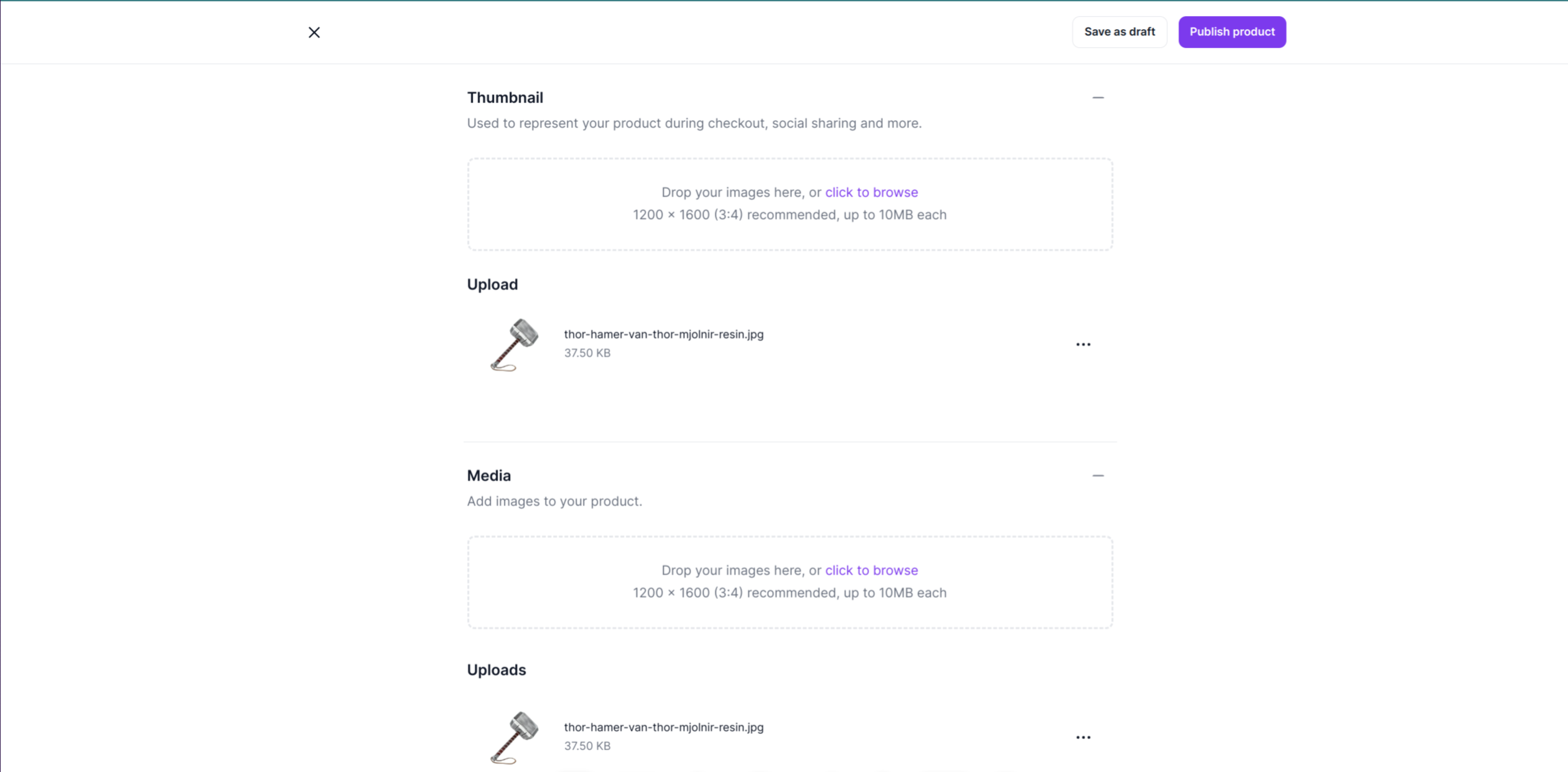Browse files via the Media section link

(871, 570)
